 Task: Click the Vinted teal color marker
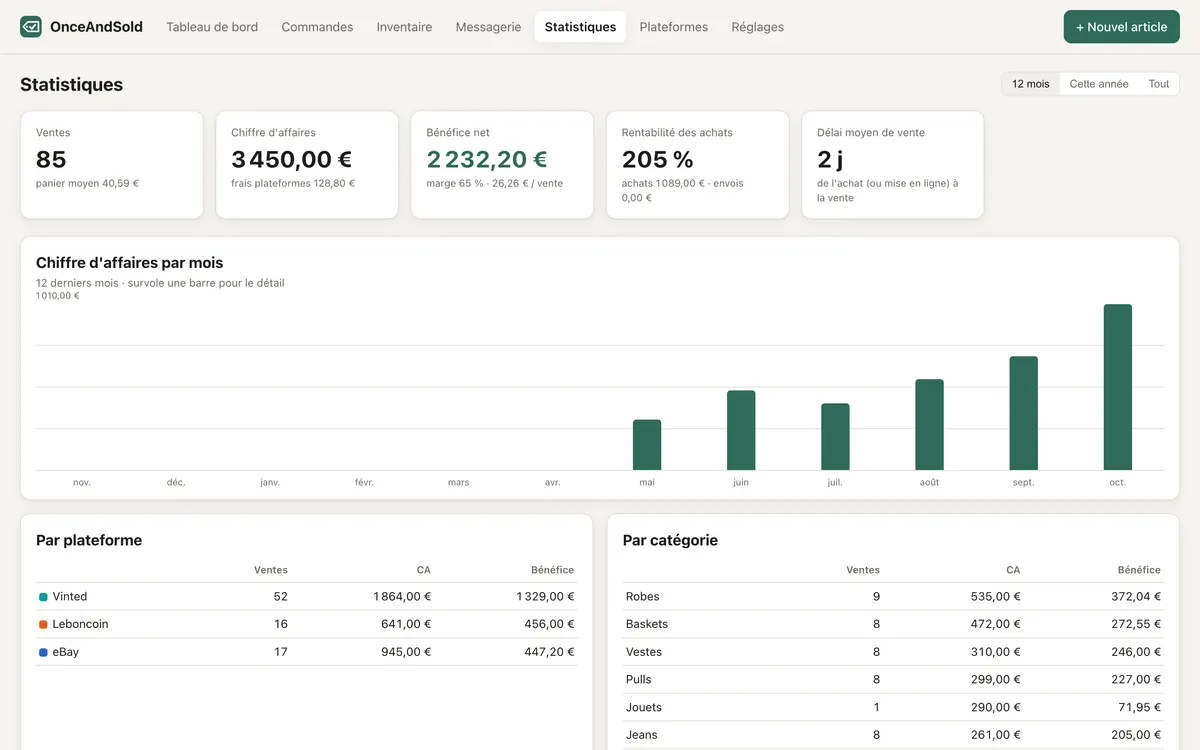[x=43, y=597]
